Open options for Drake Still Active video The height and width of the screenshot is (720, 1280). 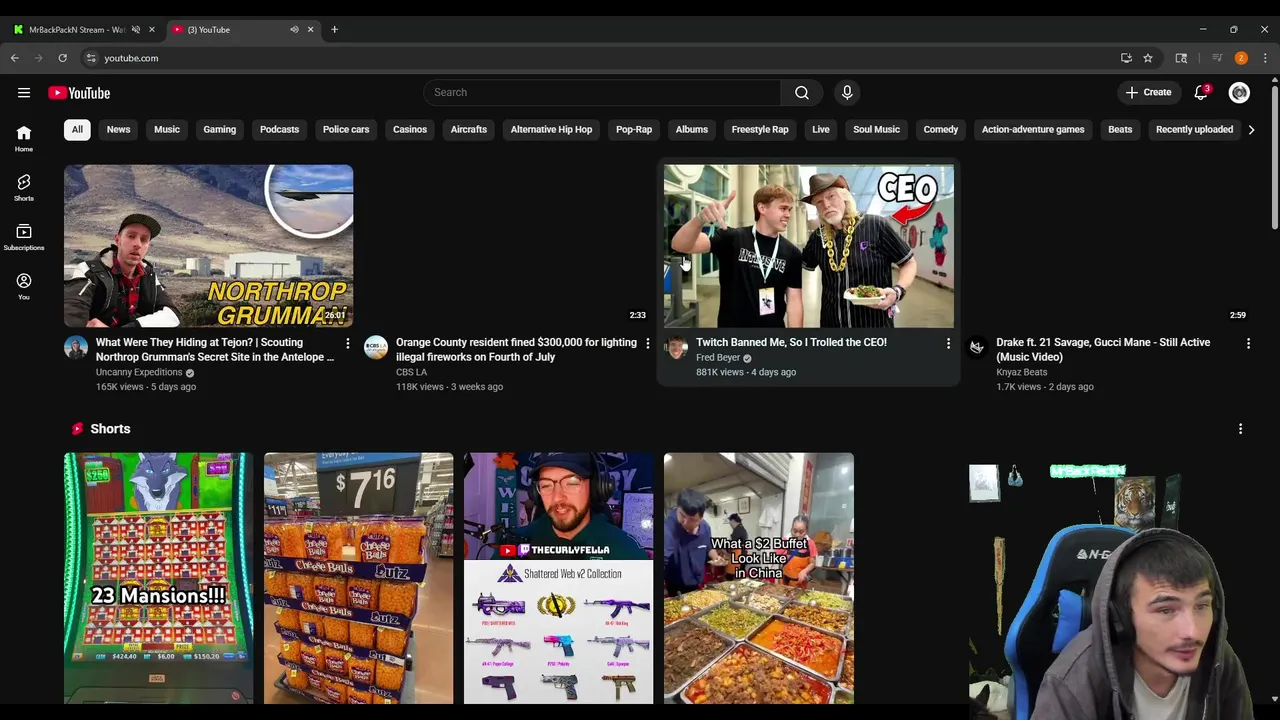(x=1248, y=343)
